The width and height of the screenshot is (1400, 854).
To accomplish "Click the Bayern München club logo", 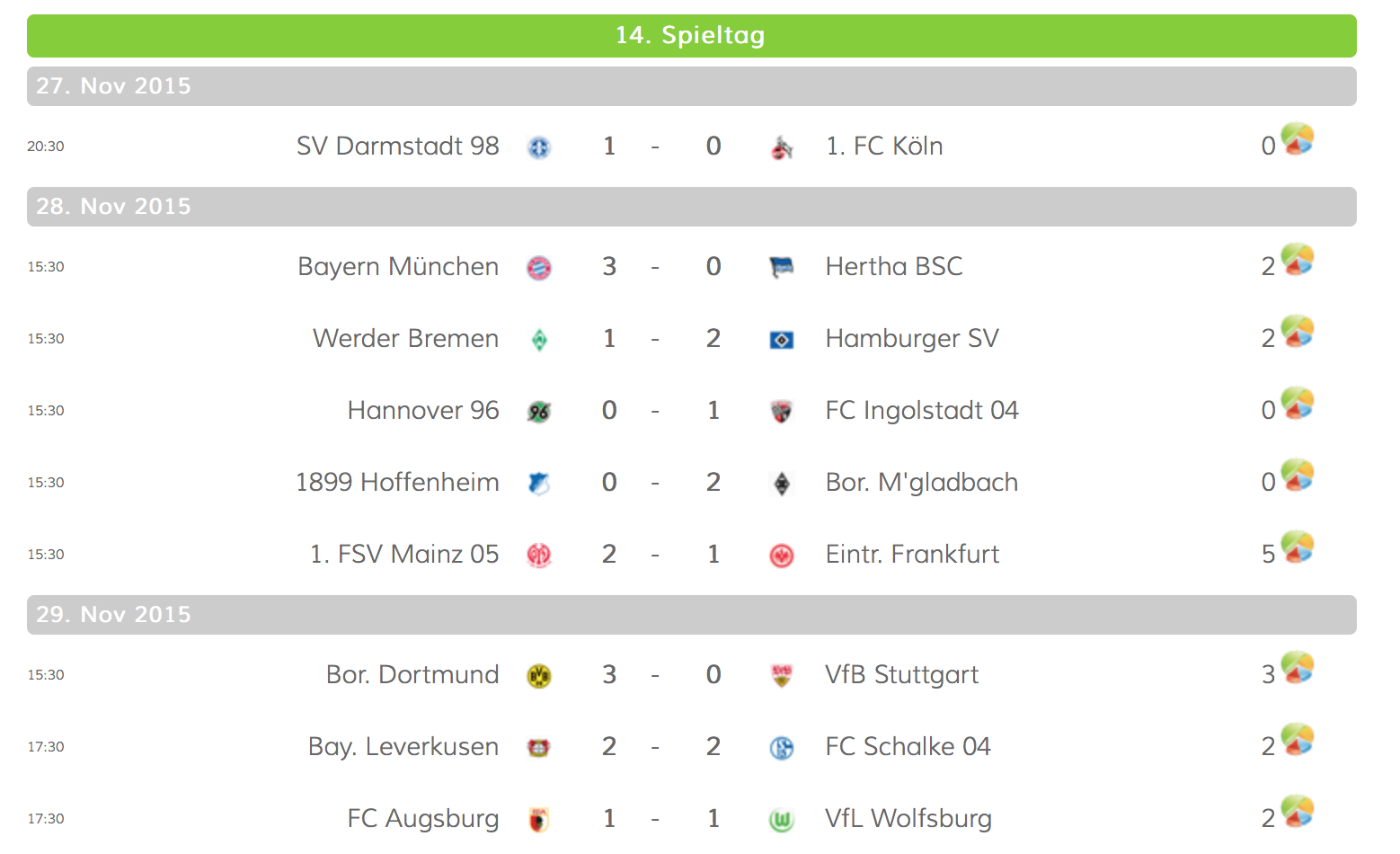I will pos(538,268).
